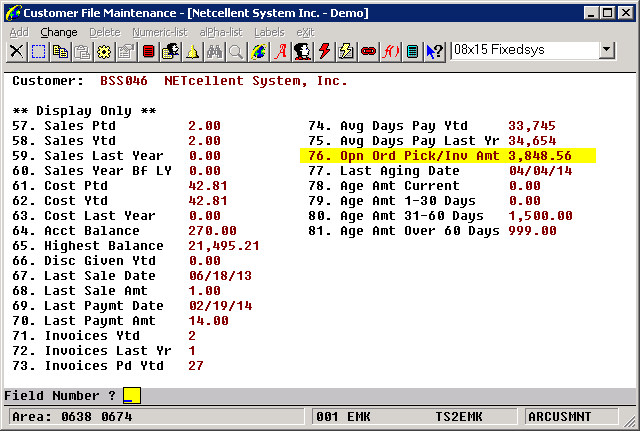
Task: Select the dashed rectangle selection tool
Action: tap(38, 52)
